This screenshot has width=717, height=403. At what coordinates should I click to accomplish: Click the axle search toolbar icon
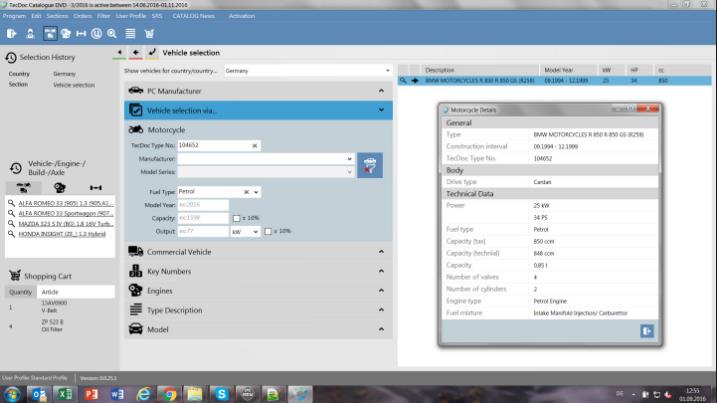coord(81,33)
